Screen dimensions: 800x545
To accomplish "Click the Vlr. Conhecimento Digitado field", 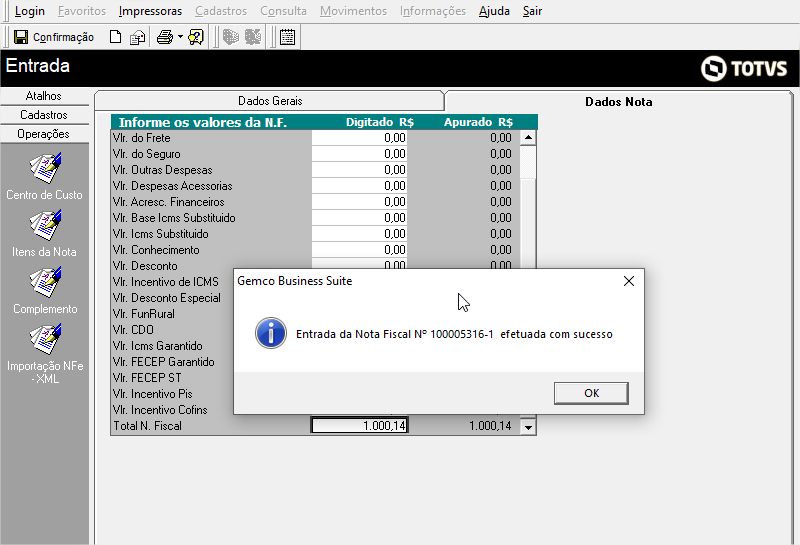I will point(360,250).
